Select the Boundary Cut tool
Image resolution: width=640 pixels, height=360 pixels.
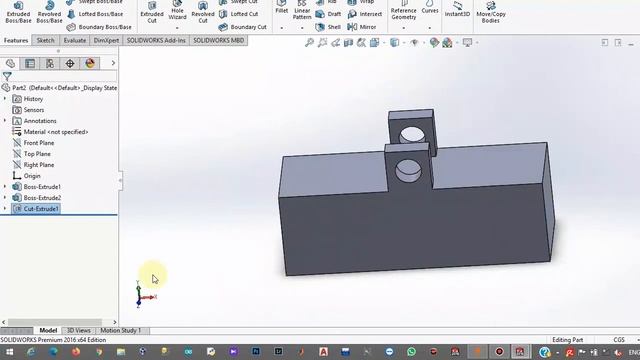point(243,27)
